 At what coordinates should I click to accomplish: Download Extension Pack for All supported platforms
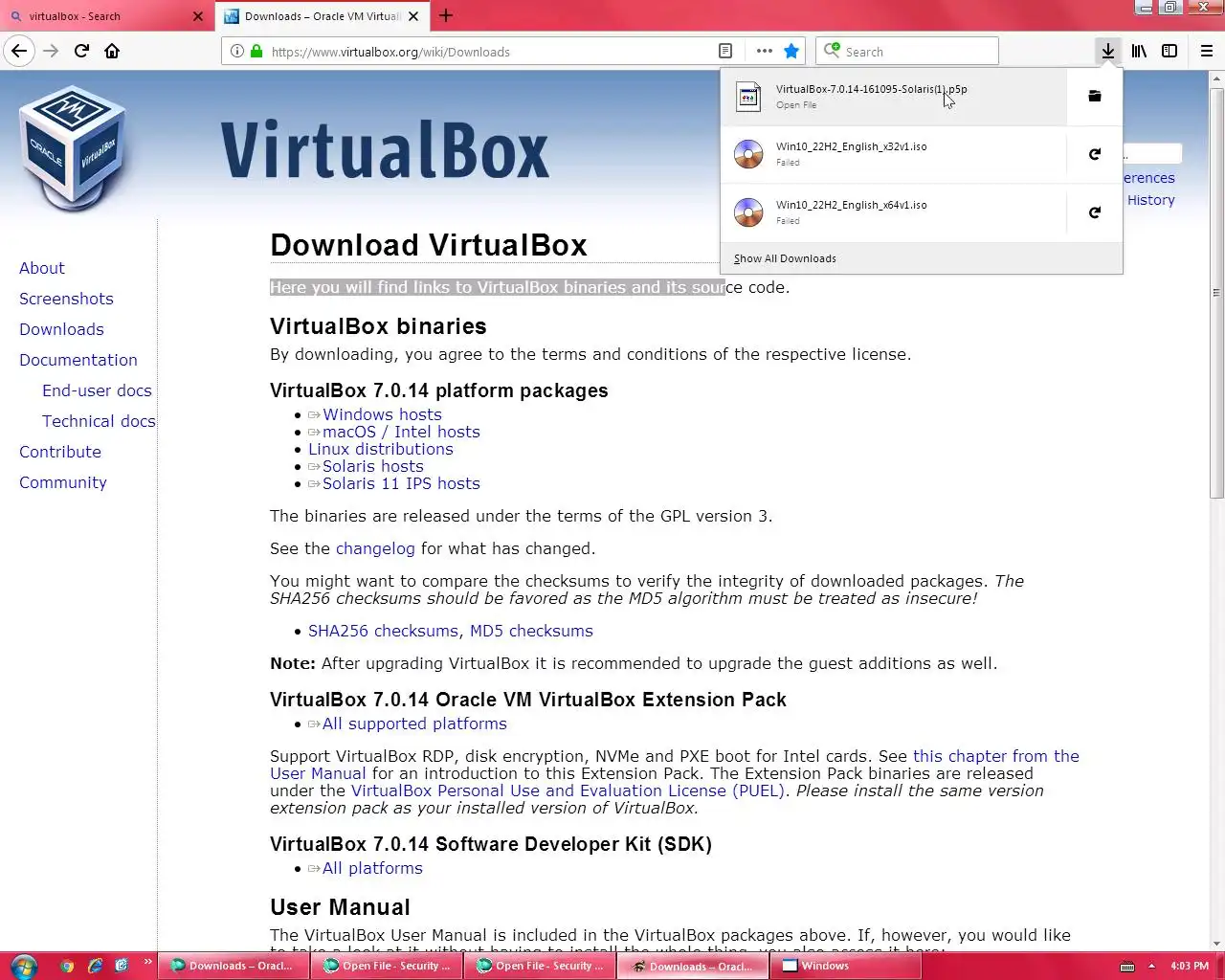pos(414,724)
